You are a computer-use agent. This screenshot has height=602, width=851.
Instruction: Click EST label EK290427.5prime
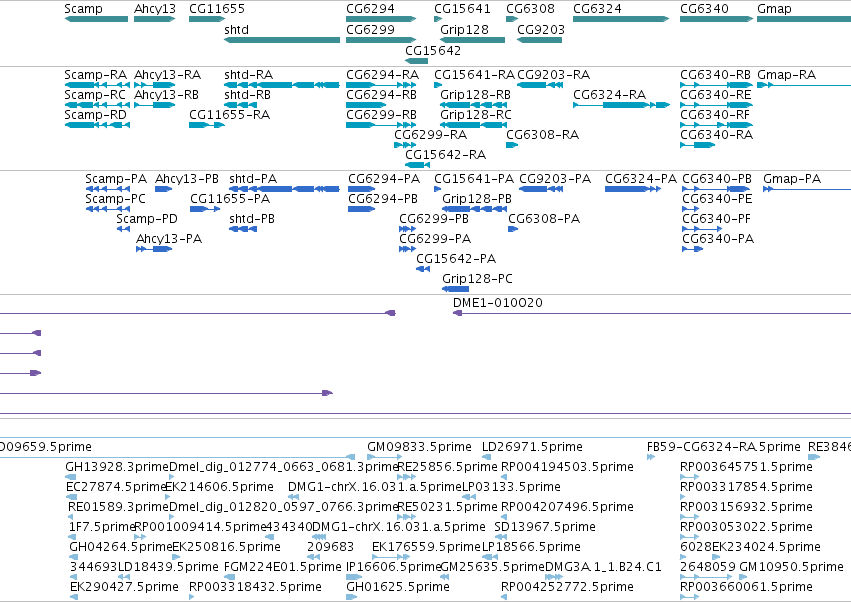tap(124, 587)
